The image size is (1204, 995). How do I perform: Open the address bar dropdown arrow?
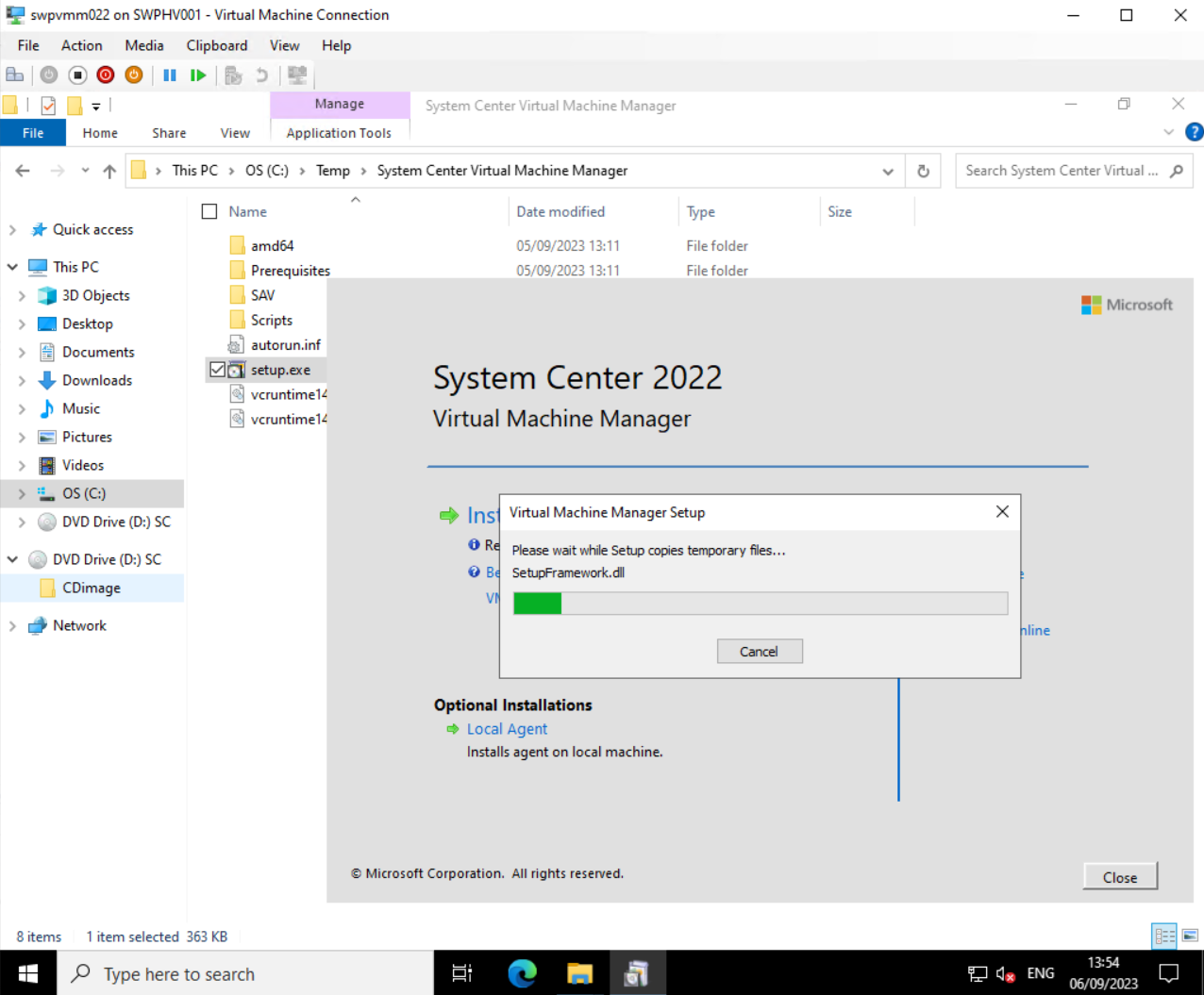click(888, 171)
